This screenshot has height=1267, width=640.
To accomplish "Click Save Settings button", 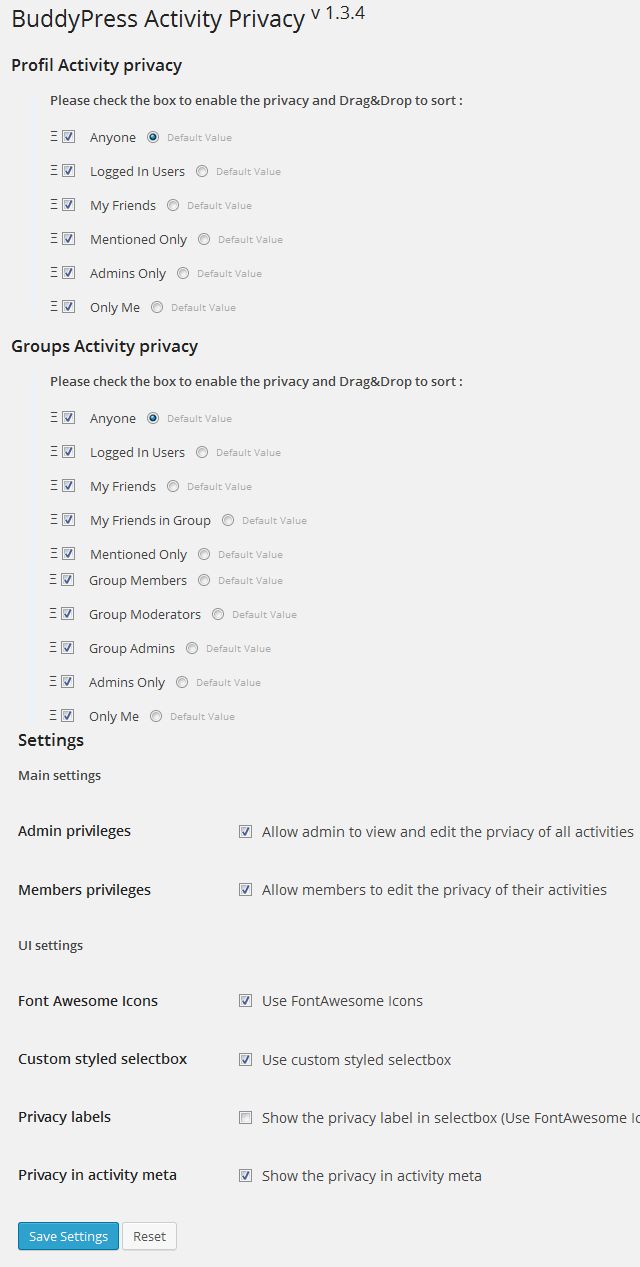I will pyautogui.click(x=68, y=1236).
